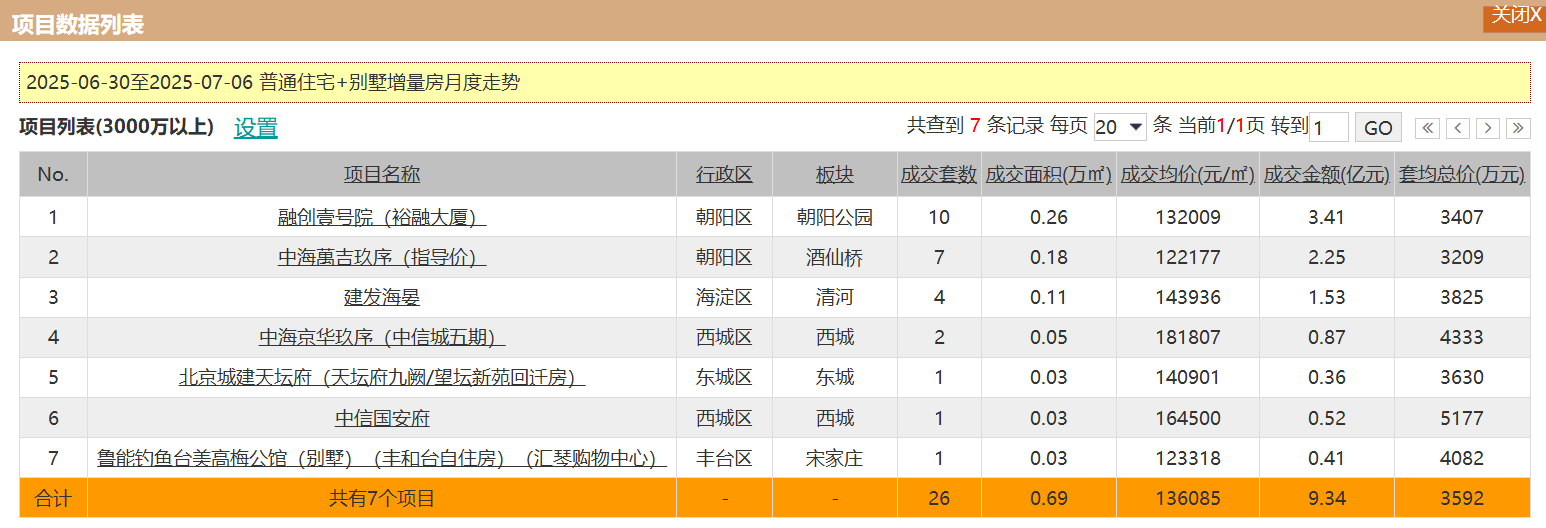Sort by the 套均总价(万元) column header
This screenshot has height=528, width=1546.
tap(1462, 174)
